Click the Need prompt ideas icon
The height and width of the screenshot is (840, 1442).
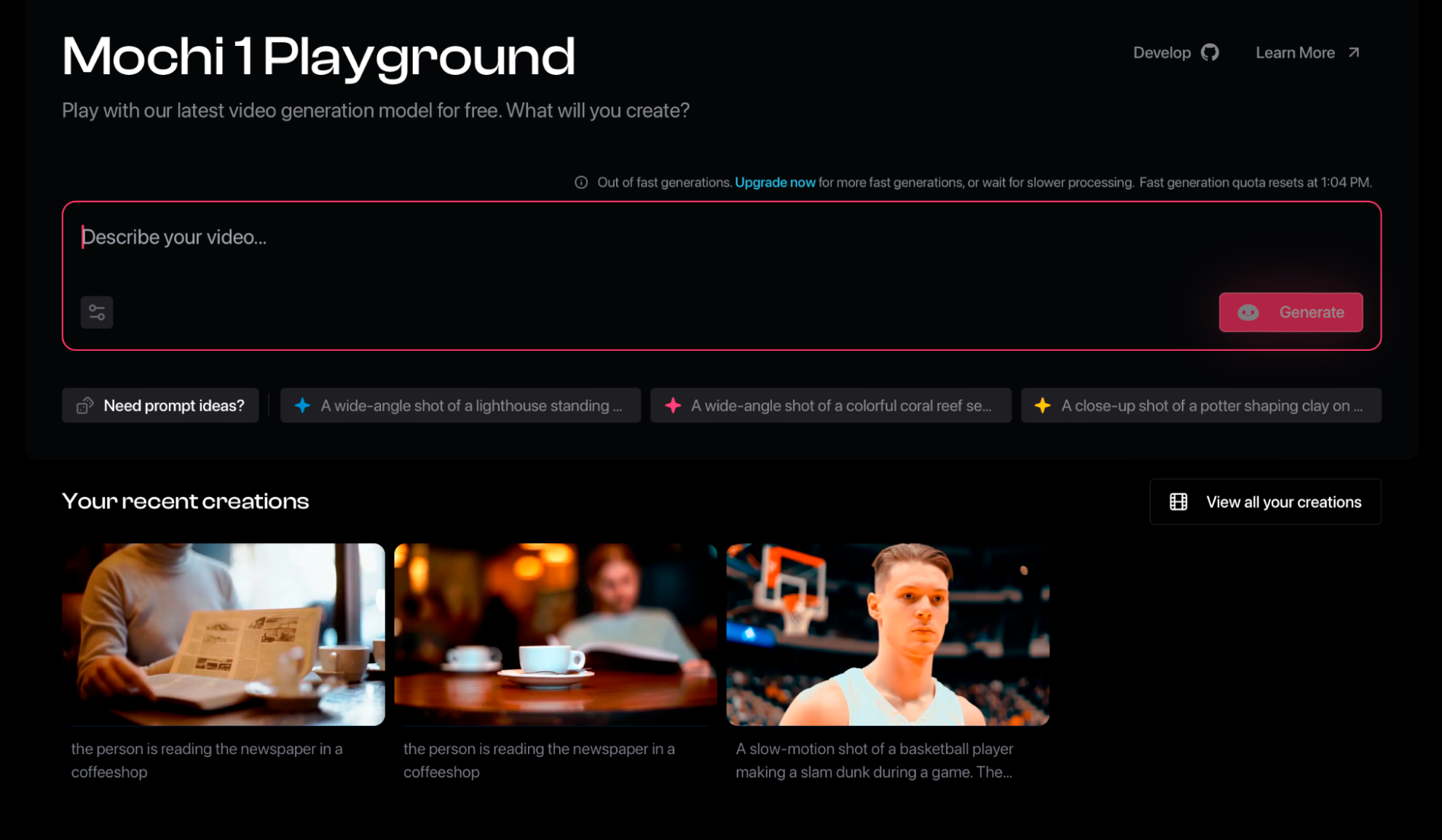tap(85, 405)
